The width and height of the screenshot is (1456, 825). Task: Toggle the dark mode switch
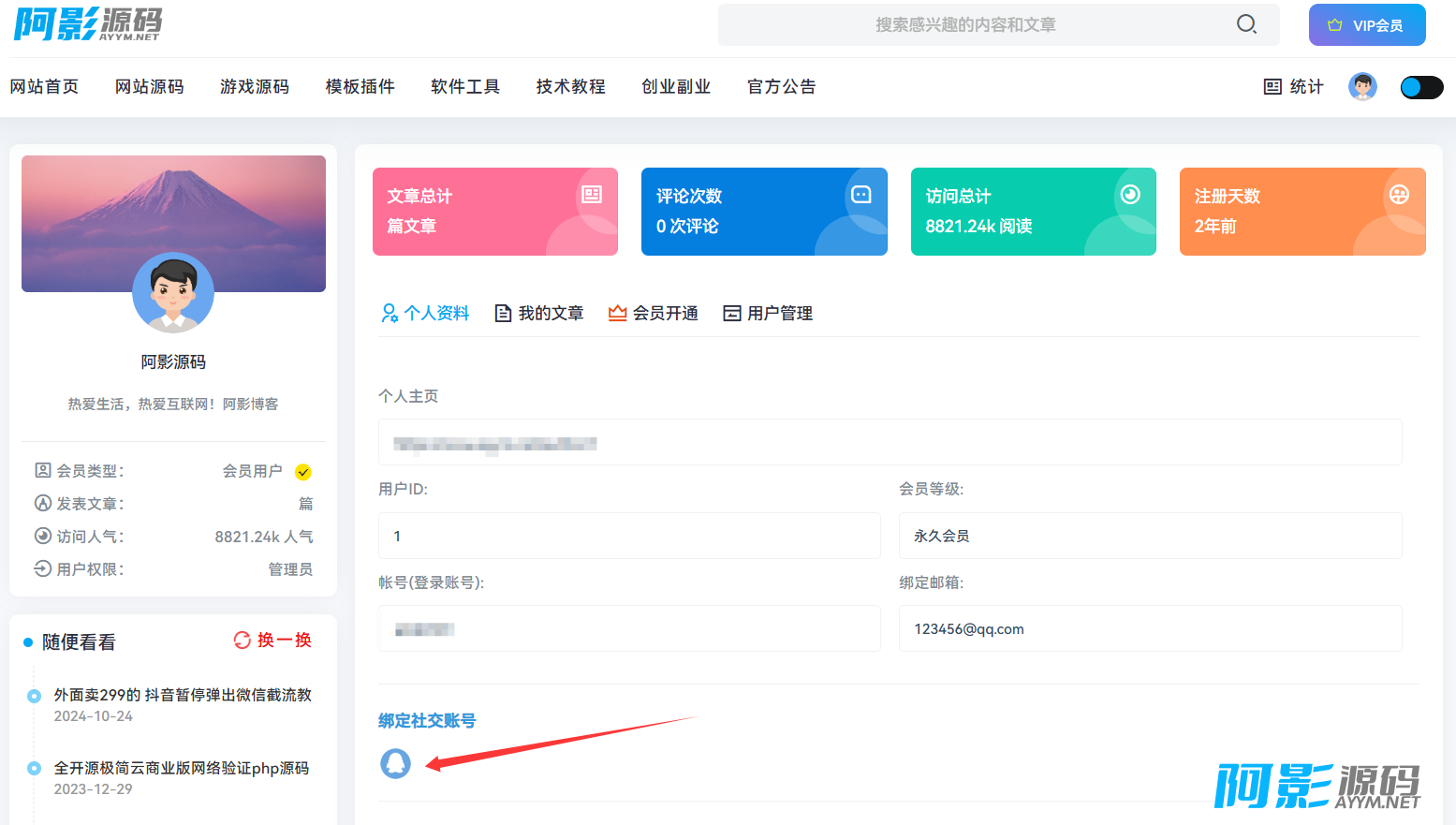click(1420, 87)
